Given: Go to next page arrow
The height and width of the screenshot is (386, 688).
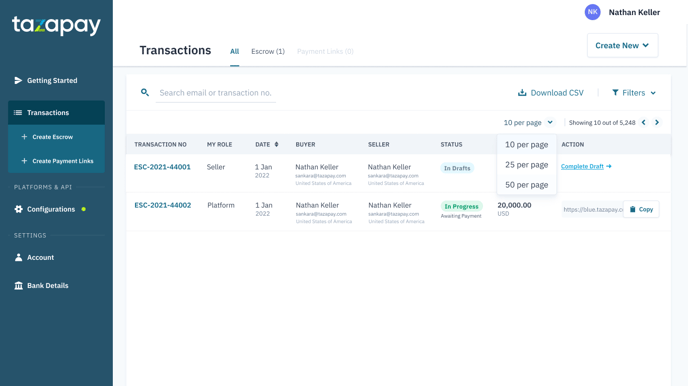Looking at the screenshot, I should coord(657,122).
